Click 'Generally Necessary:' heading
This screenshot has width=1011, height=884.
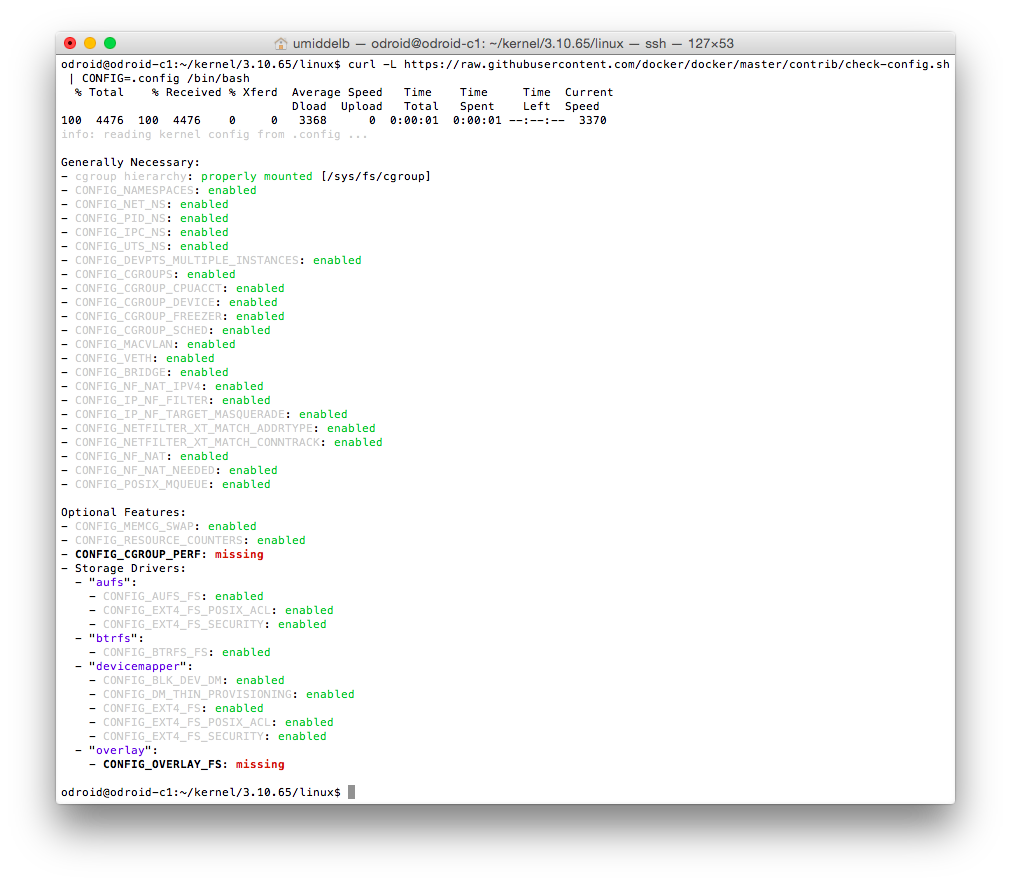131,162
